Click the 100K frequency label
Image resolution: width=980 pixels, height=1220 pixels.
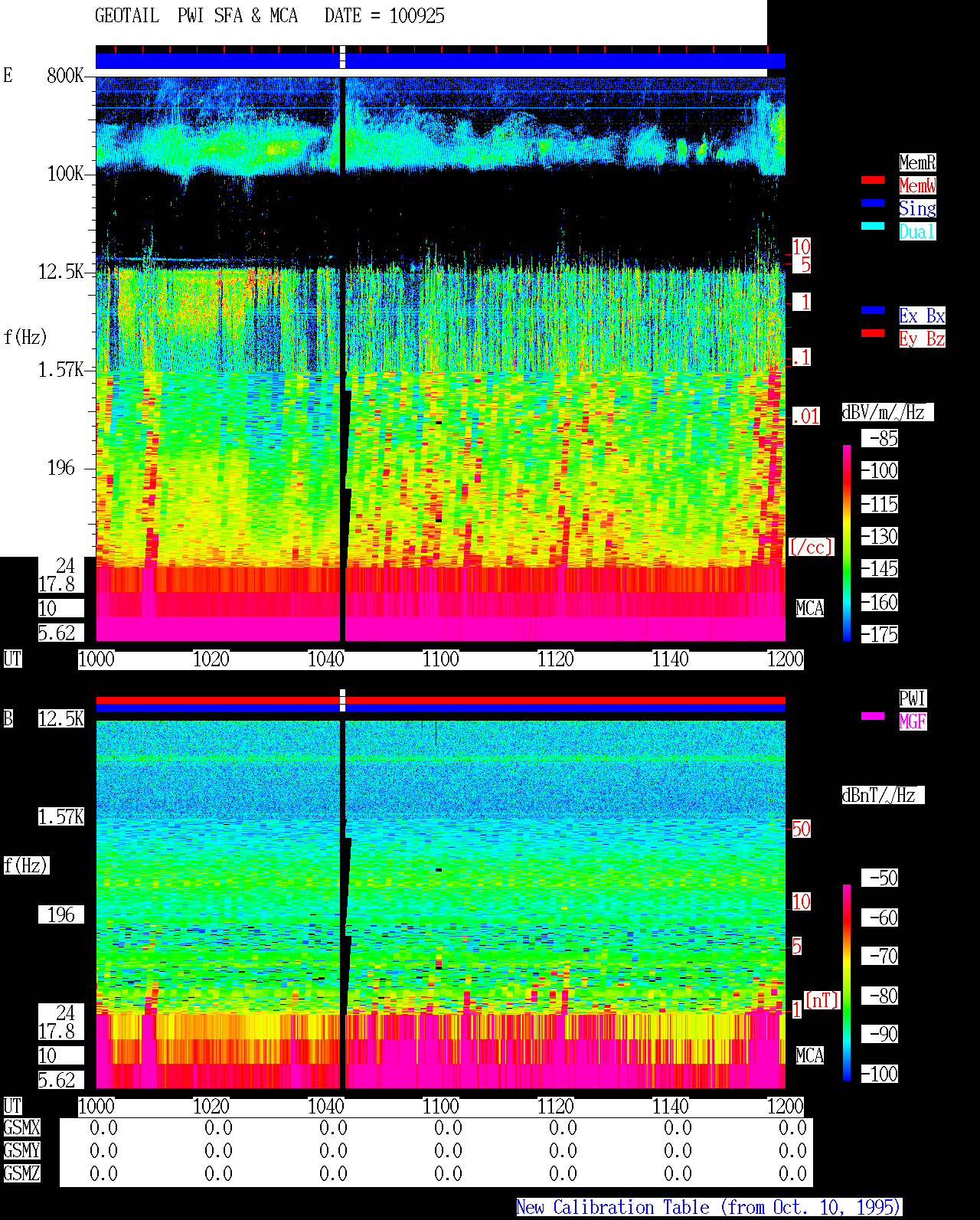click(65, 174)
